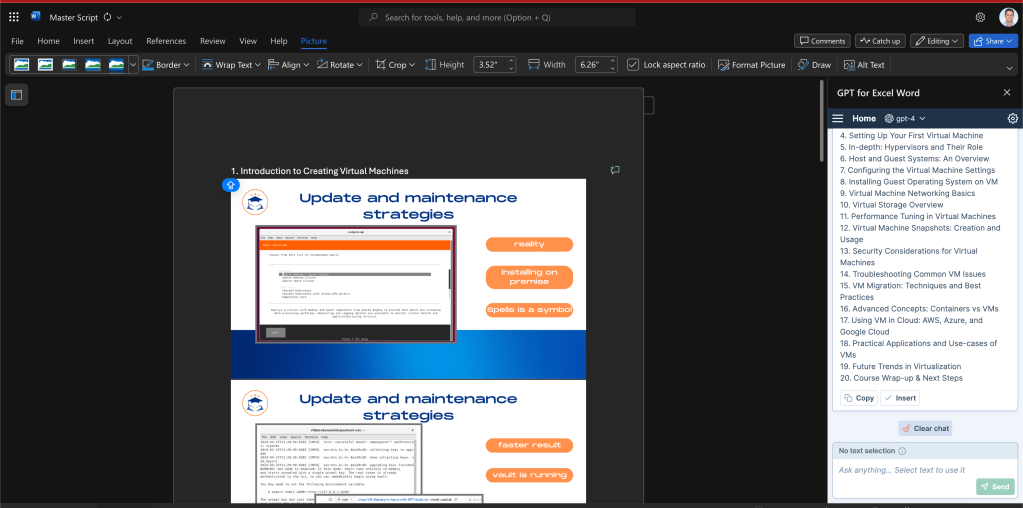Screen dimensions: 1023x508
Task: Click the document vertical scrollbar
Action: (821, 121)
